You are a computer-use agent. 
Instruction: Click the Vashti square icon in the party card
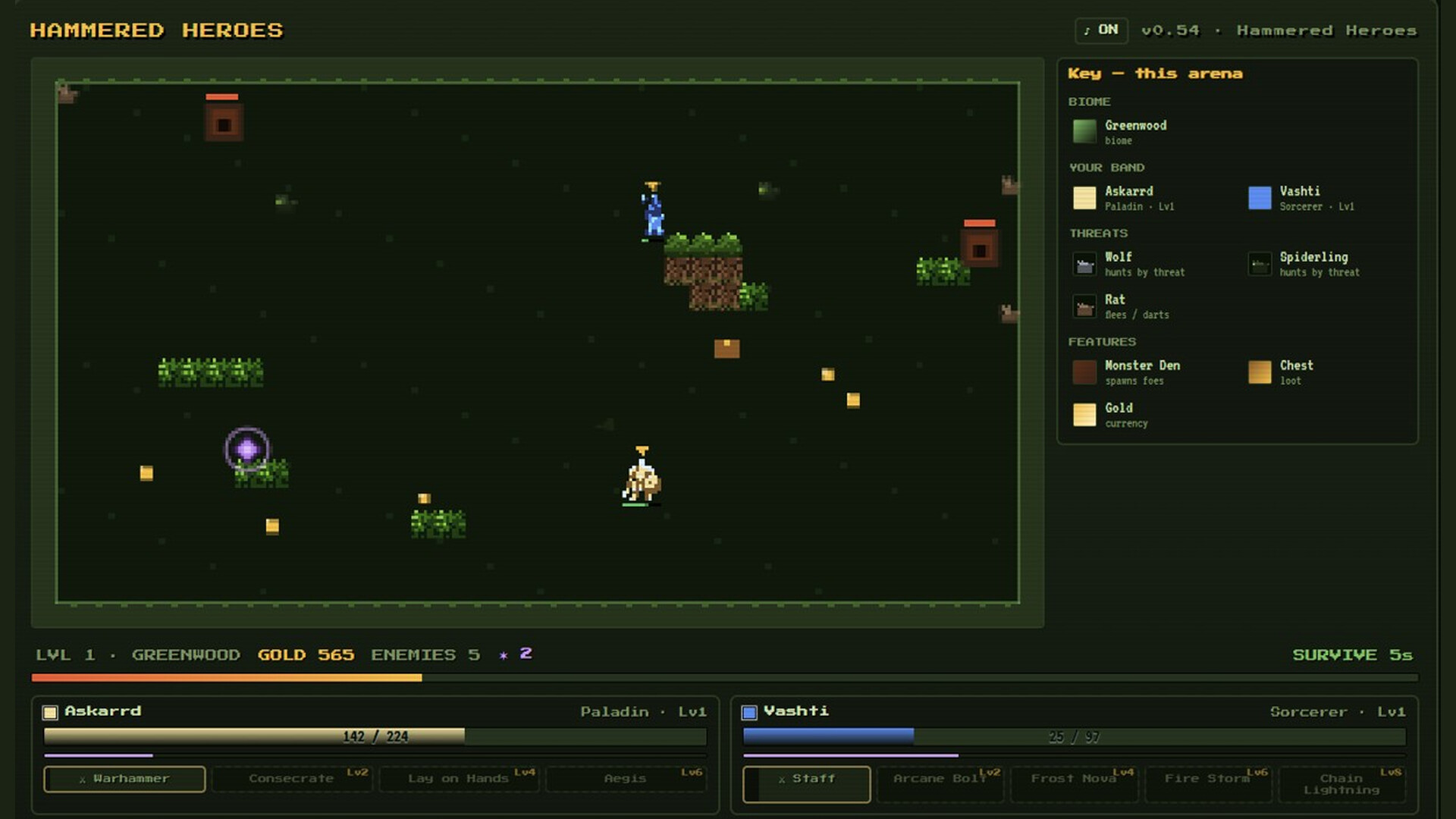pos(749,712)
